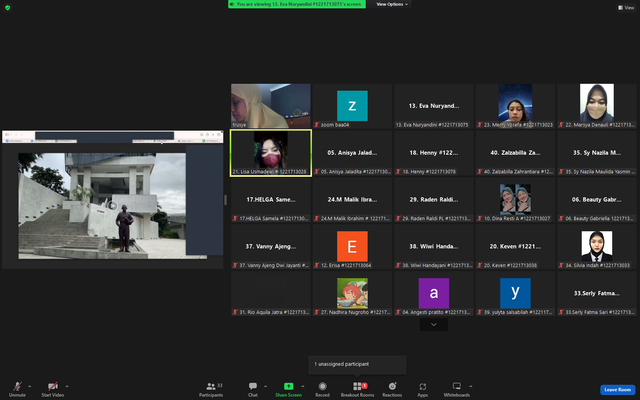Viewport: 640px width, 400px height.
Task: Start Video from the meeting toolbar
Action: (52, 389)
